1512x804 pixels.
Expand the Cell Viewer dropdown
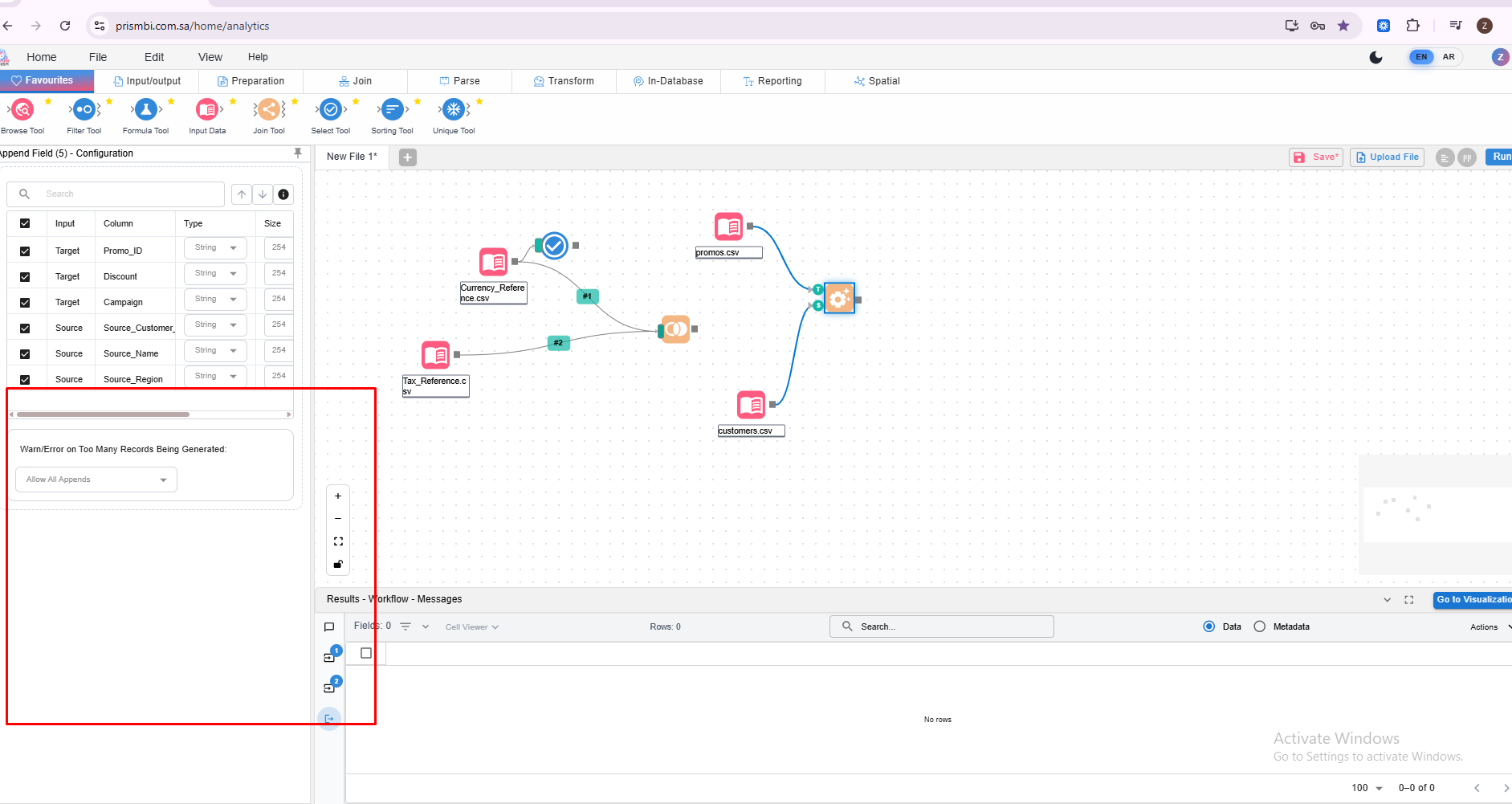point(472,627)
